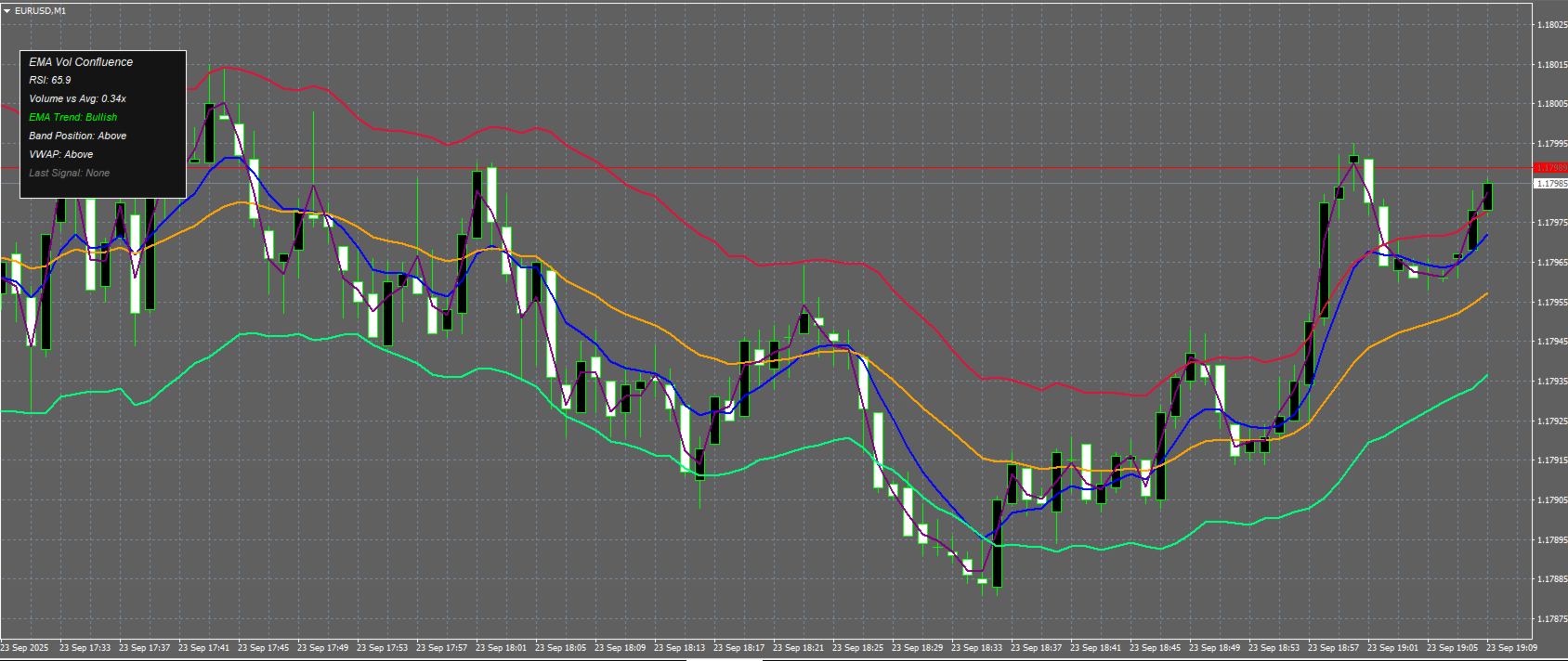
Task: Click the 1.18015 price axis label
Action: click(1552, 65)
